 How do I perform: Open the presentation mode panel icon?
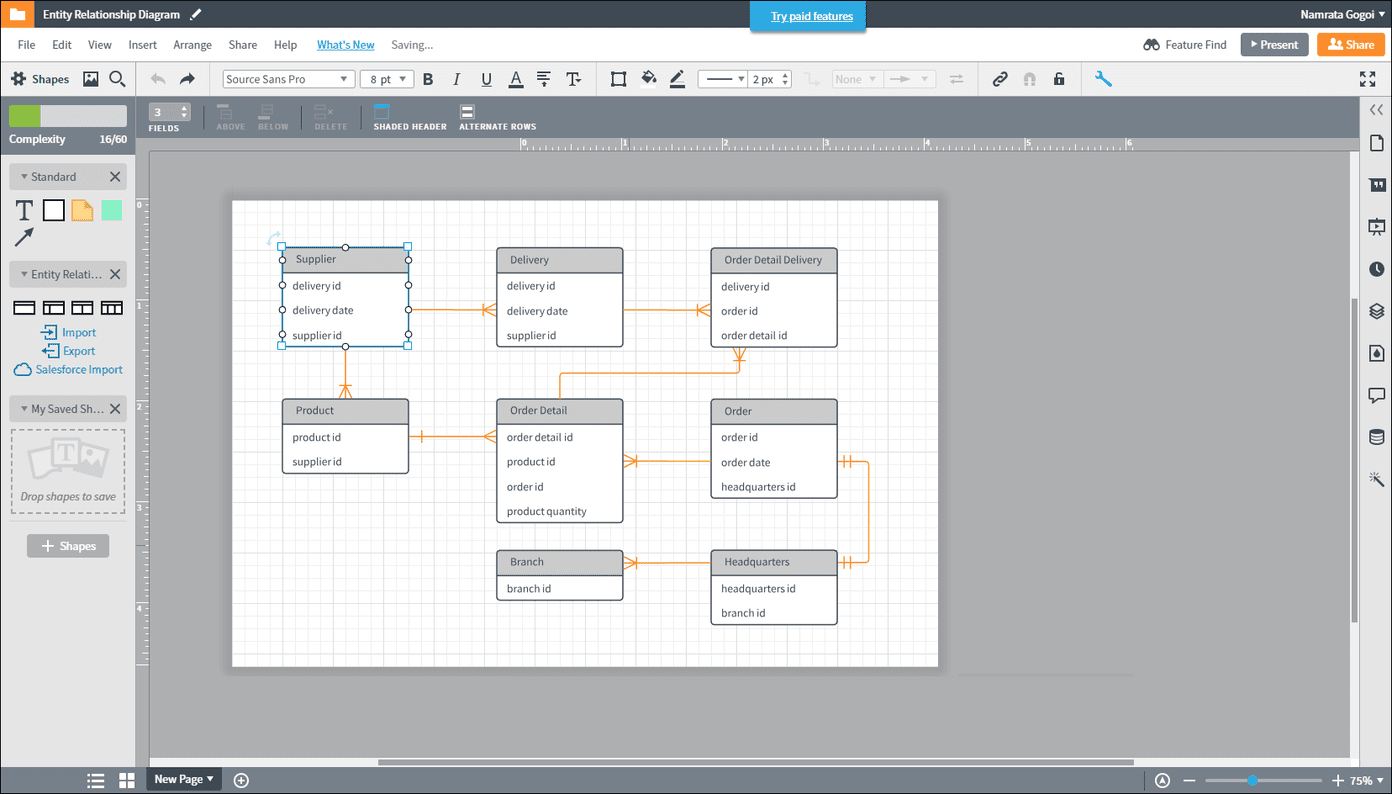point(1377,227)
